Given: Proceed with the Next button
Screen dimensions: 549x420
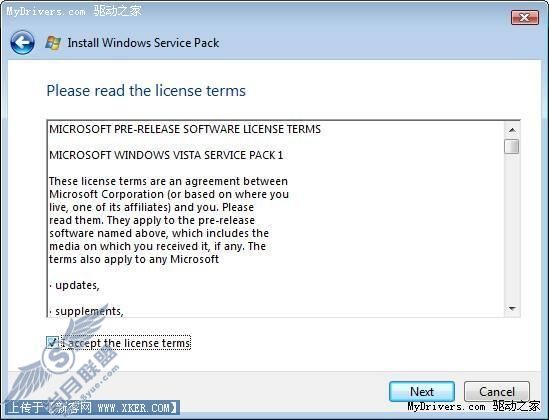Looking at the screenshot, I should [x=422, y=391].
